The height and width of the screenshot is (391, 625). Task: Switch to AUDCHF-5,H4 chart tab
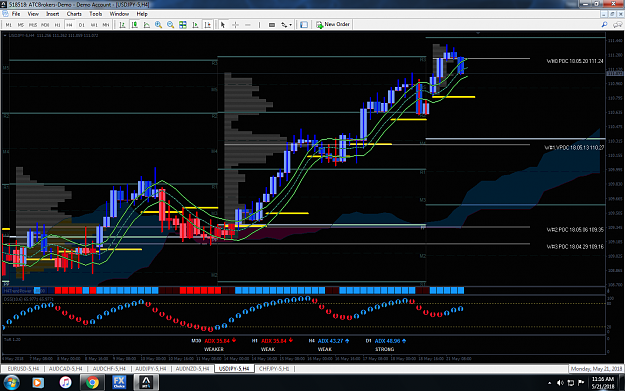click(x=109, y=369)
